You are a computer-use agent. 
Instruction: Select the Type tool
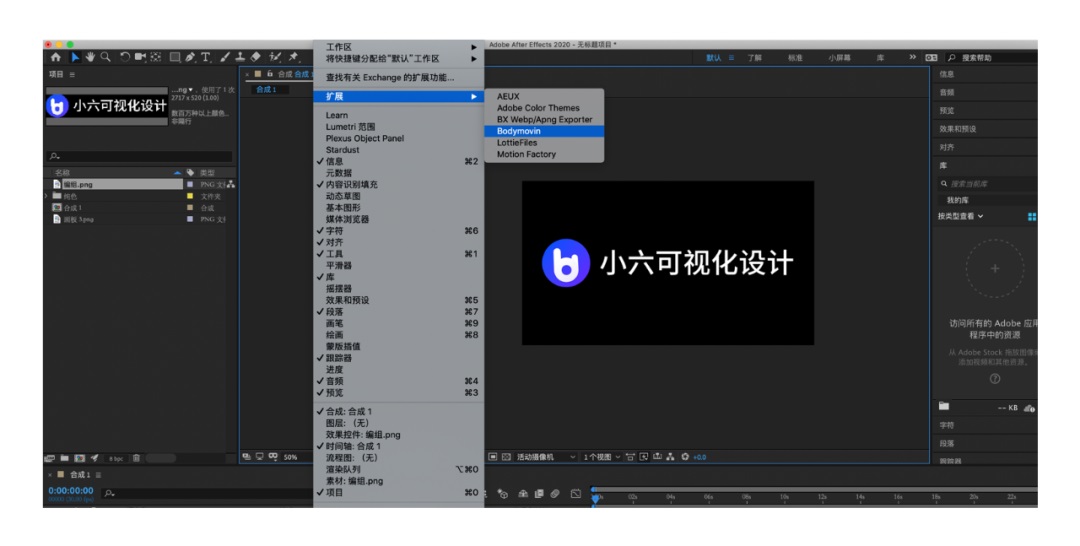pyautogui.click(x=205, y=57)
